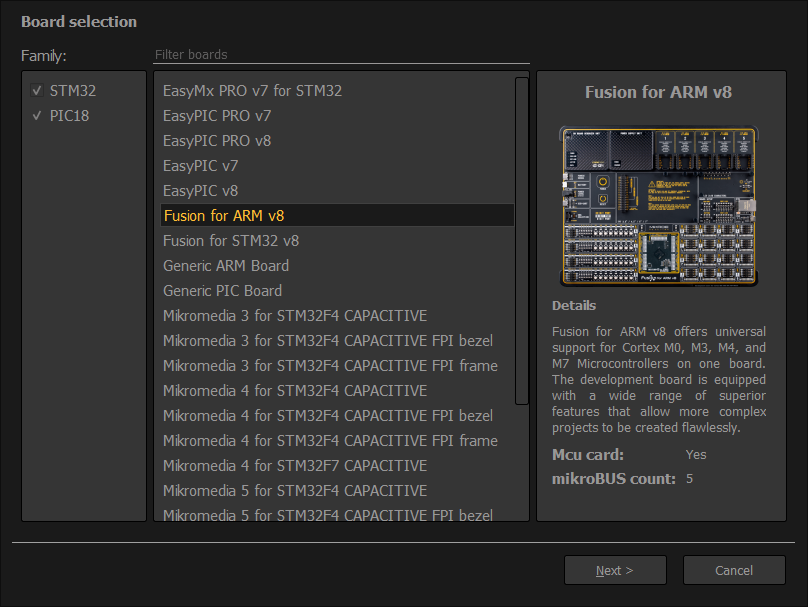
Task: Select Mikromedia 4 for STM32F4 CAPACITIVE FPI bezel
Action: pyautogui.click(x=338, y=416)
